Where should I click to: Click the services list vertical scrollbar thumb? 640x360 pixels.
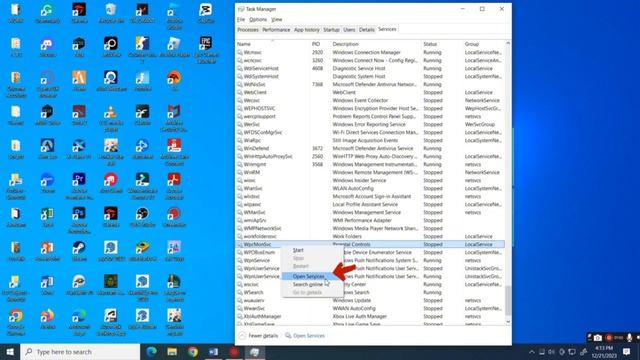pos(508,300)
